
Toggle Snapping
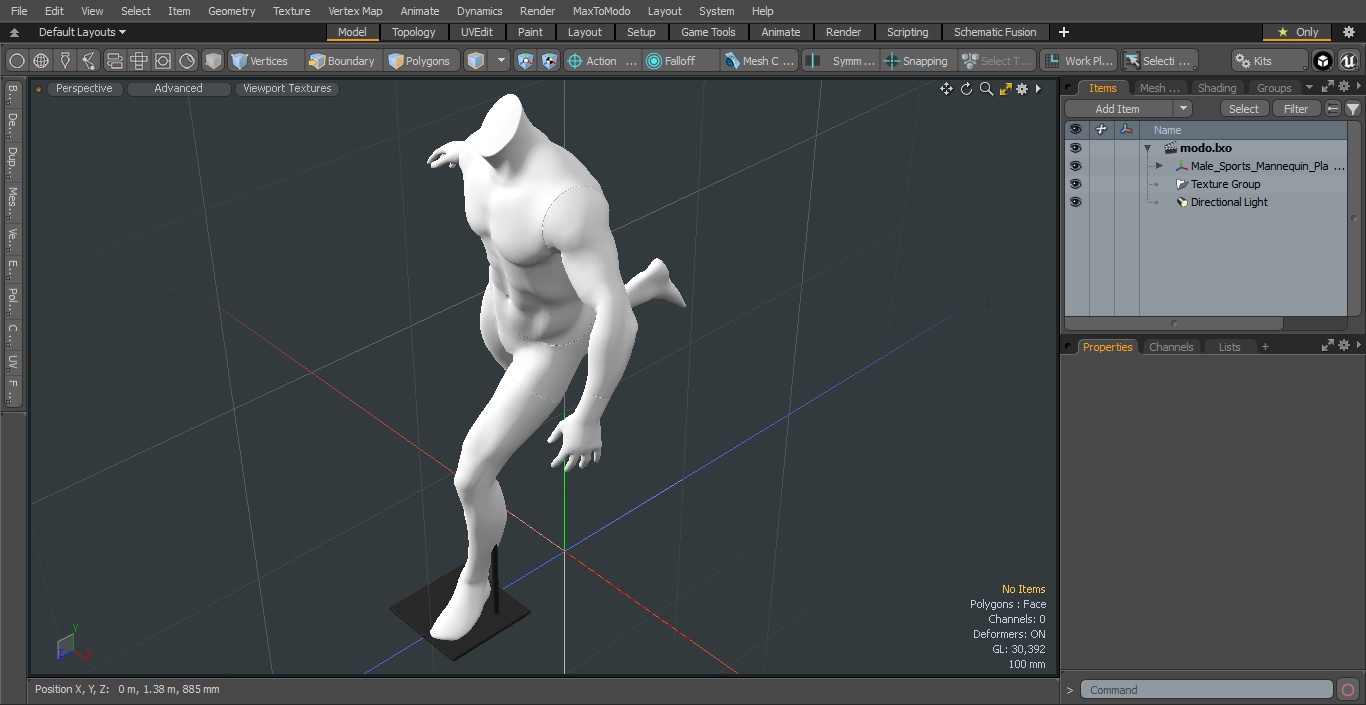(x=917, y=61)
